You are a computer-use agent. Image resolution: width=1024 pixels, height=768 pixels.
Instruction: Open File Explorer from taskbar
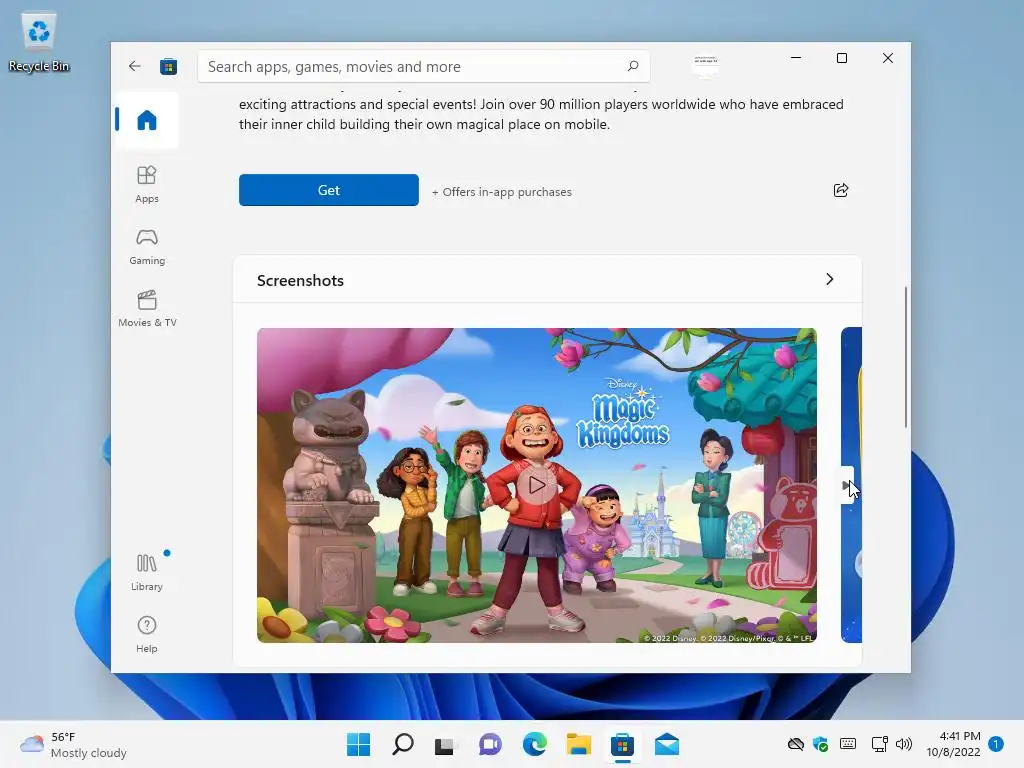click(579, 744)
